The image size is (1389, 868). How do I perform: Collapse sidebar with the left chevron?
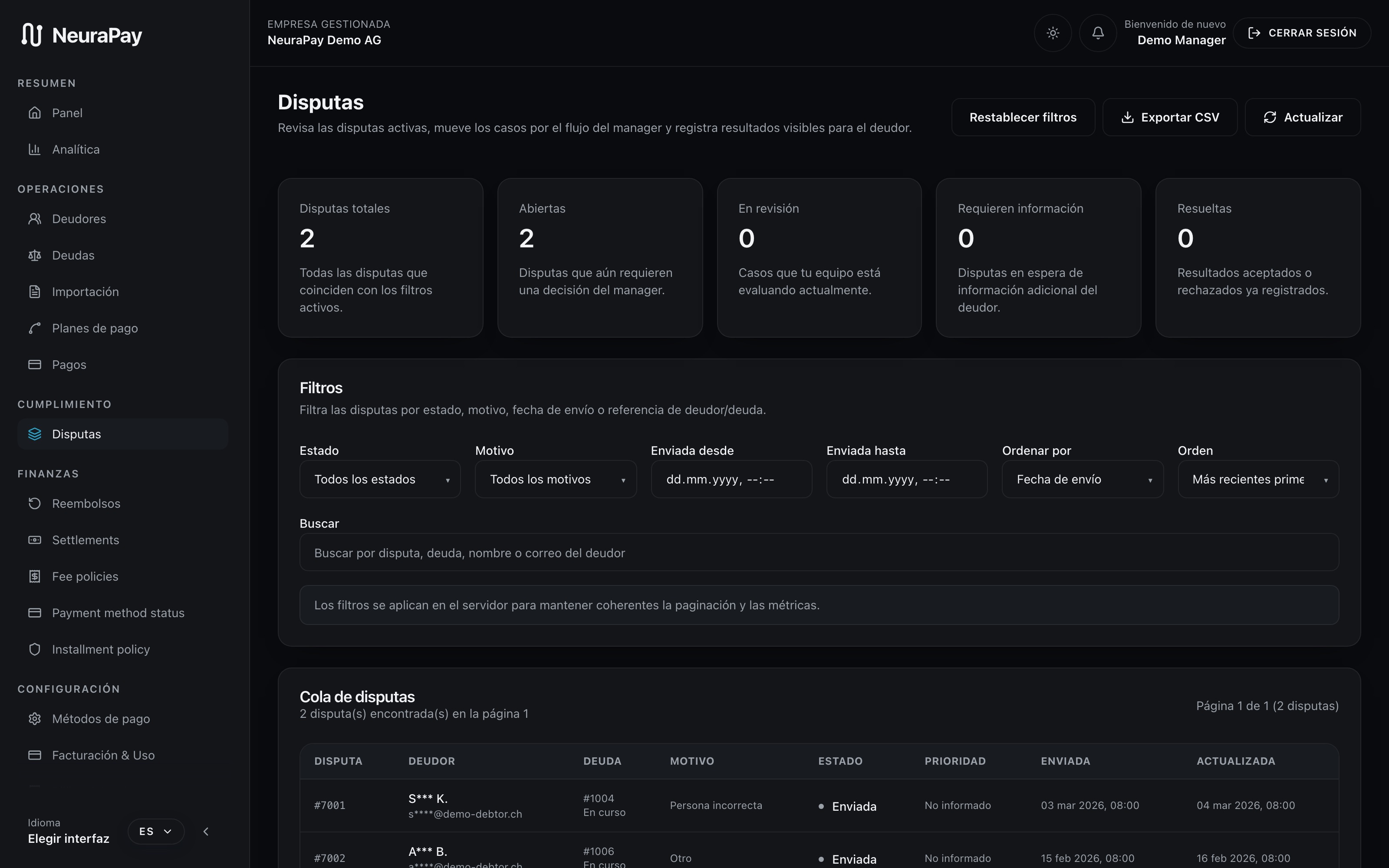pyautogui.click(x=206, y=831)
